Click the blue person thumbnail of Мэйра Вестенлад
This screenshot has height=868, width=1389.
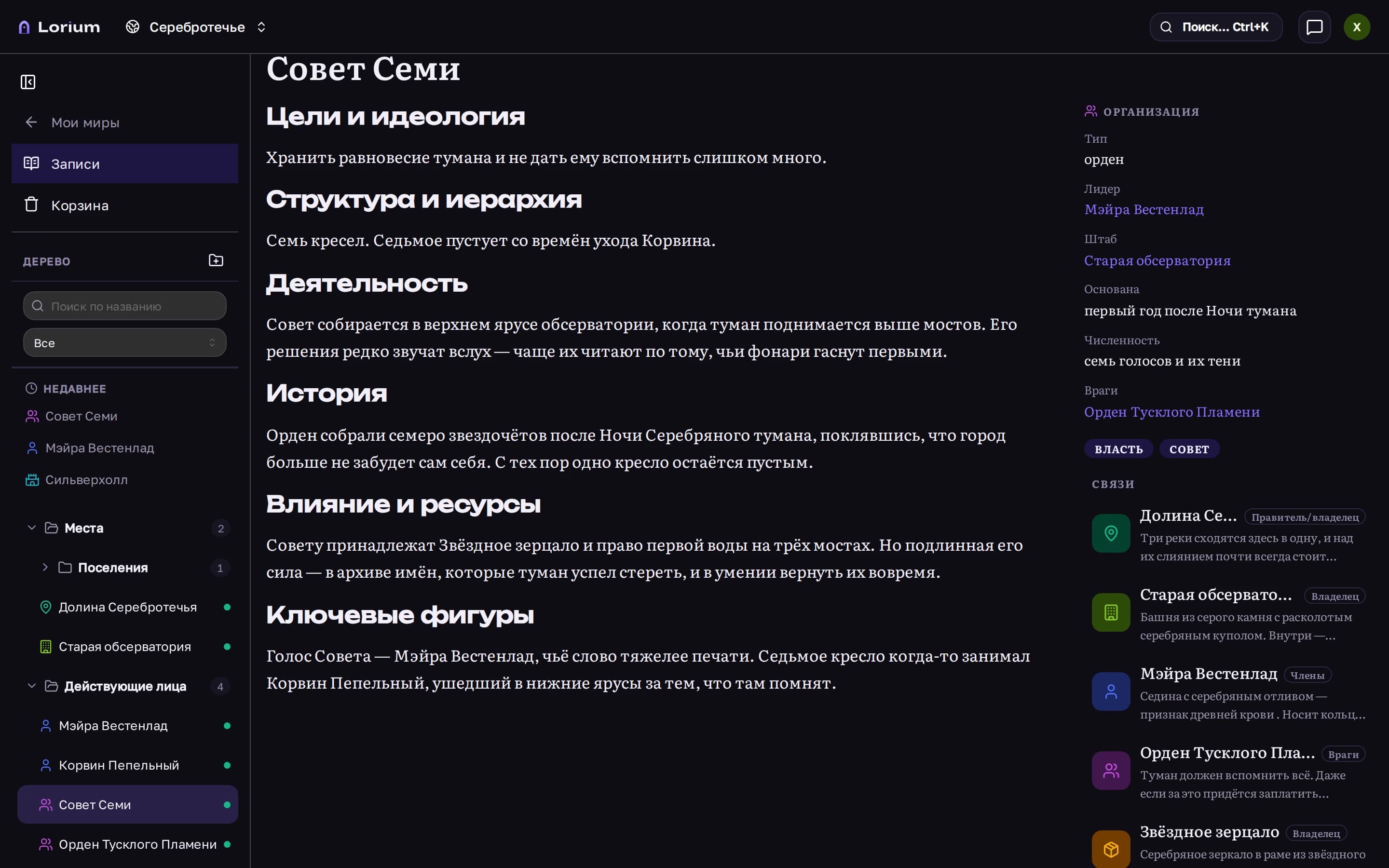coord(1111,692)
